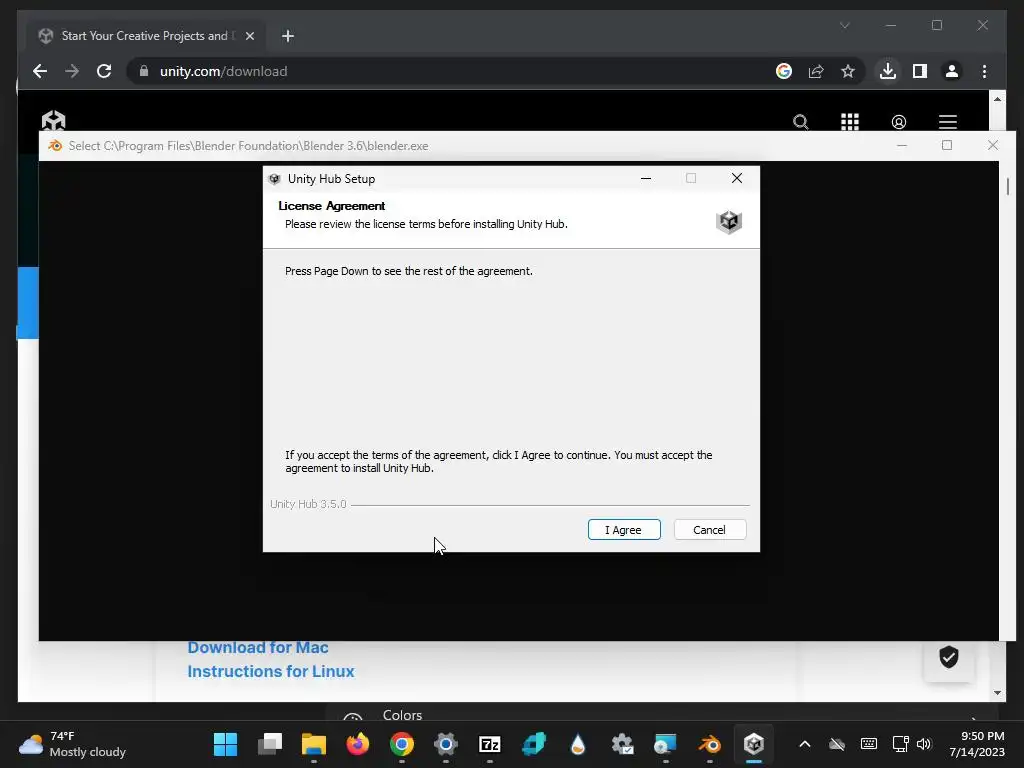Click the Google icon in address bar
The image size is (1024, 768).
tap(784, 71)
